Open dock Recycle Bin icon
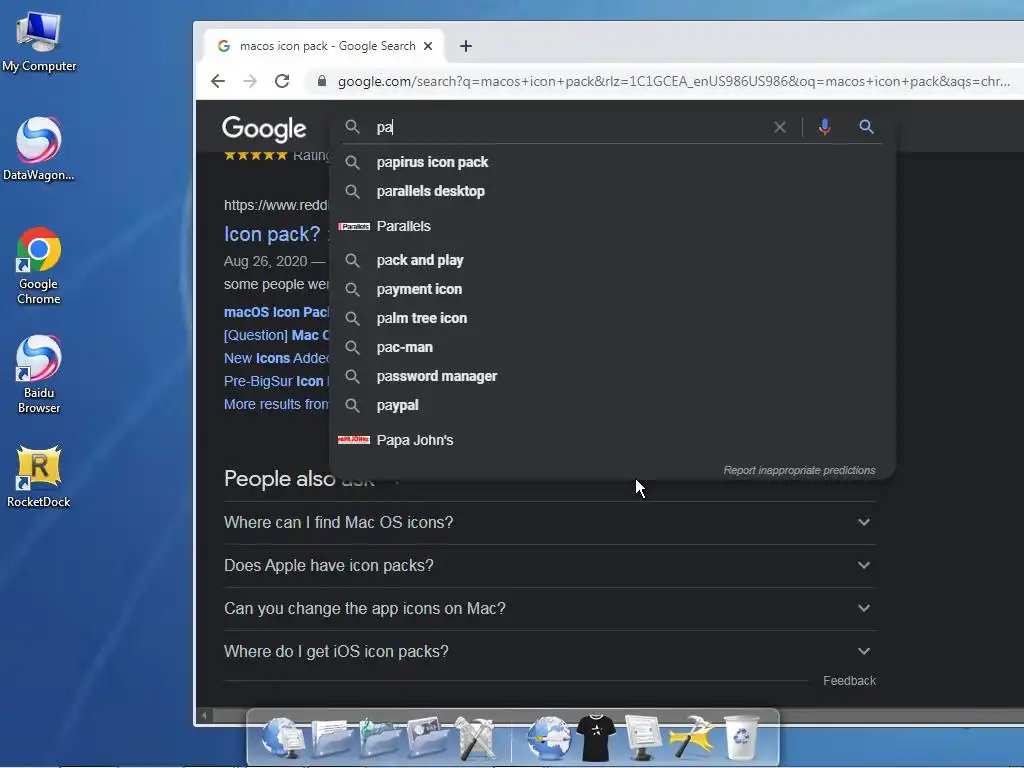Viewport: 1024px width, 768px height. click(x=742, y=738)
